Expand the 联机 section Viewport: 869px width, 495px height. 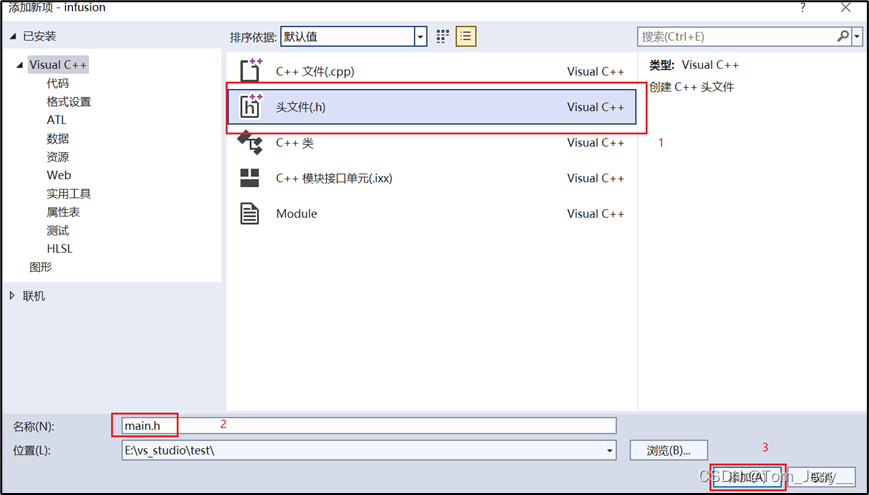tap(13, 296)
